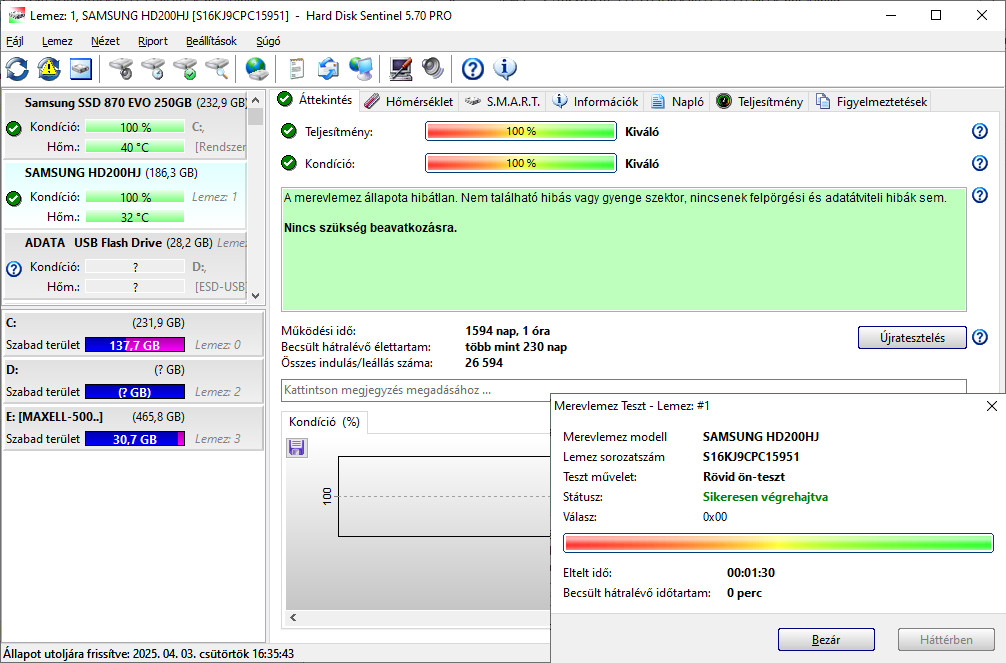Open the Fájl menu
Screen dimensions: 1006x663
[x=15, y=41]
